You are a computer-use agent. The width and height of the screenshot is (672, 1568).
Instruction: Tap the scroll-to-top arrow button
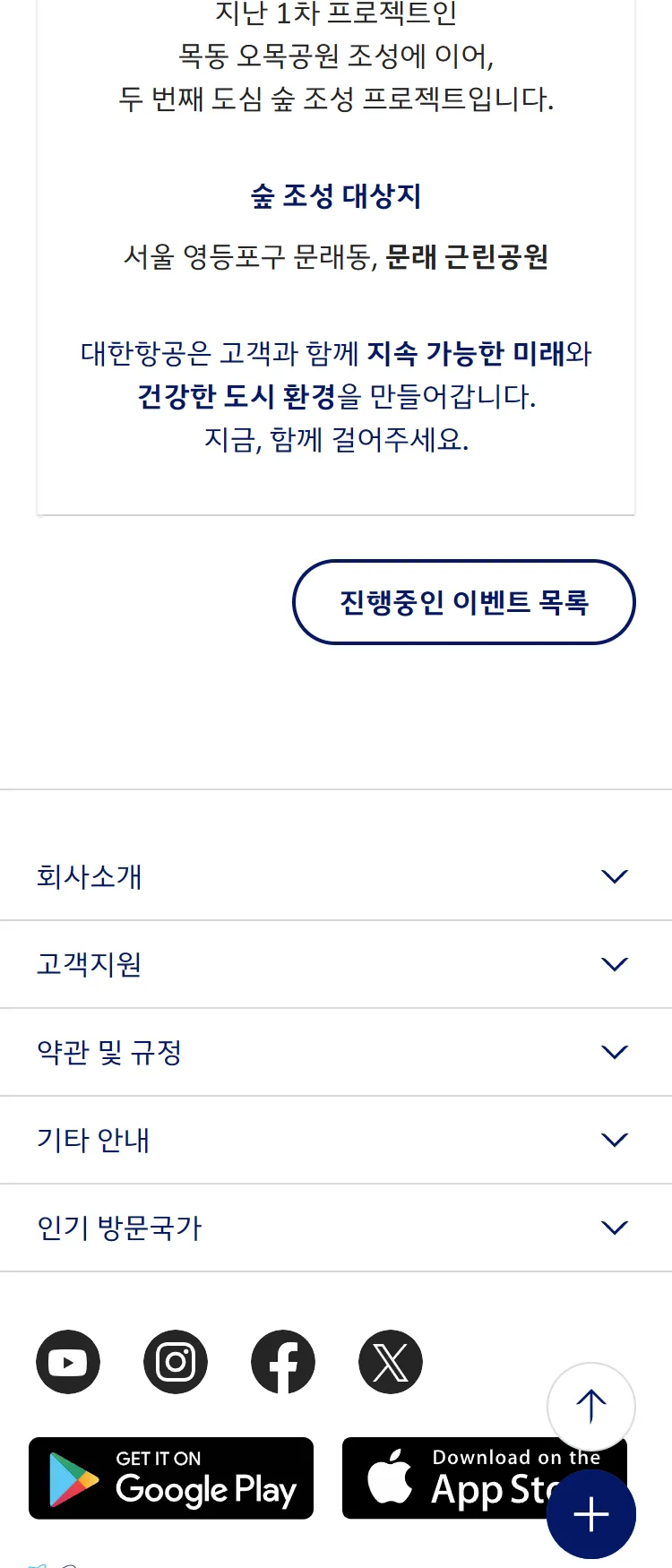click(x=591, y=1406)
